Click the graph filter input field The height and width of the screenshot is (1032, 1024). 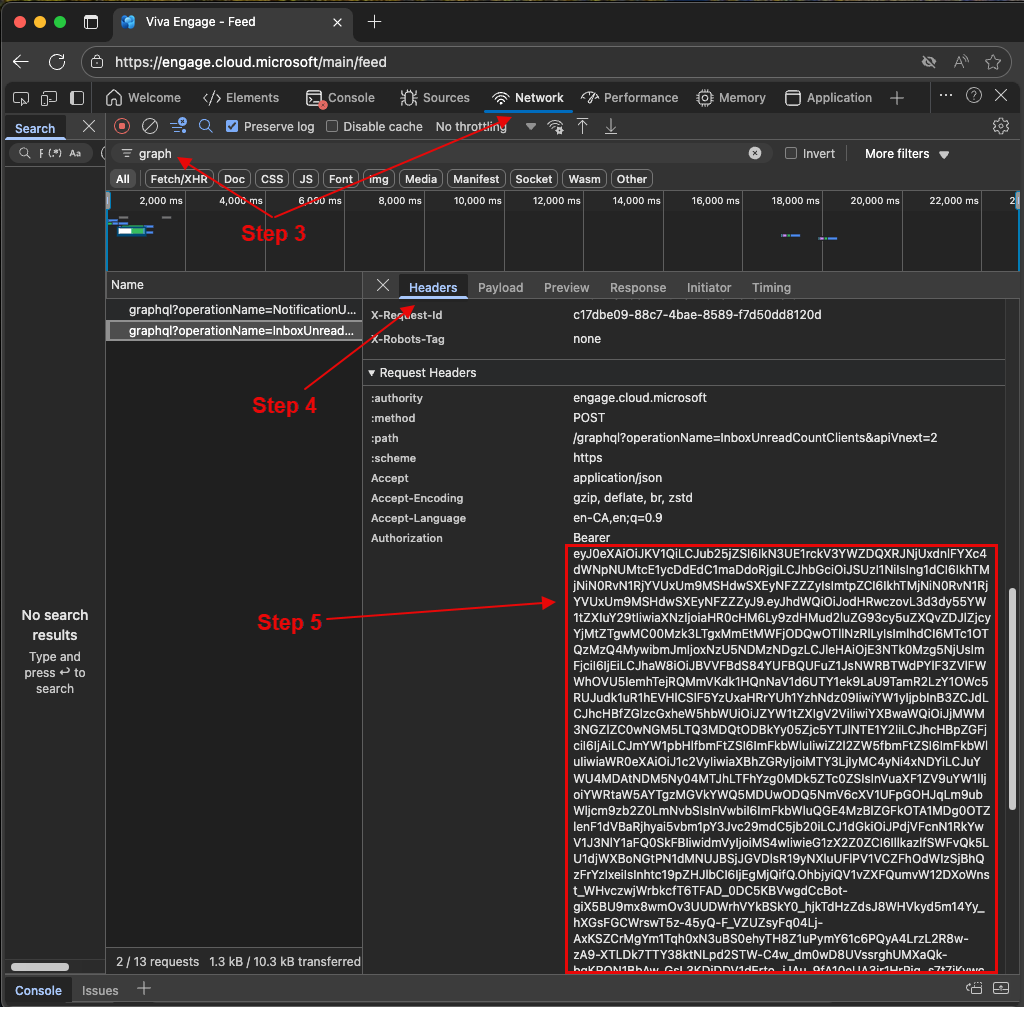click(x=441, y=153)
